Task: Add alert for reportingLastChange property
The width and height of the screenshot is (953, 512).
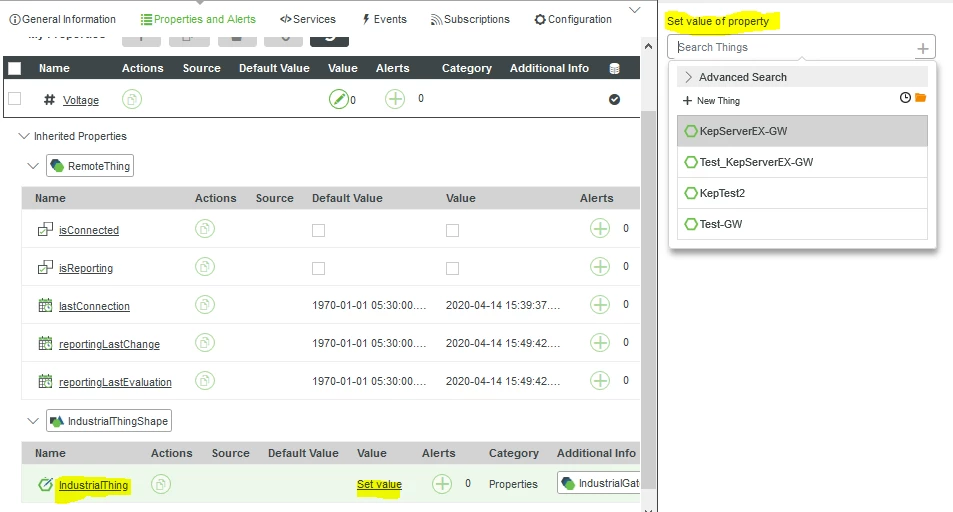Action: pos(600,342)
